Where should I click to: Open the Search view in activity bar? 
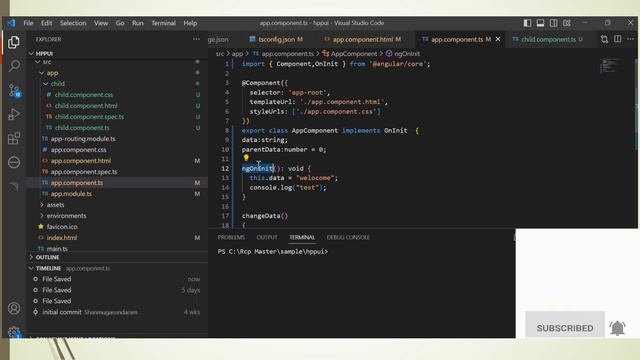pos(14,65)
